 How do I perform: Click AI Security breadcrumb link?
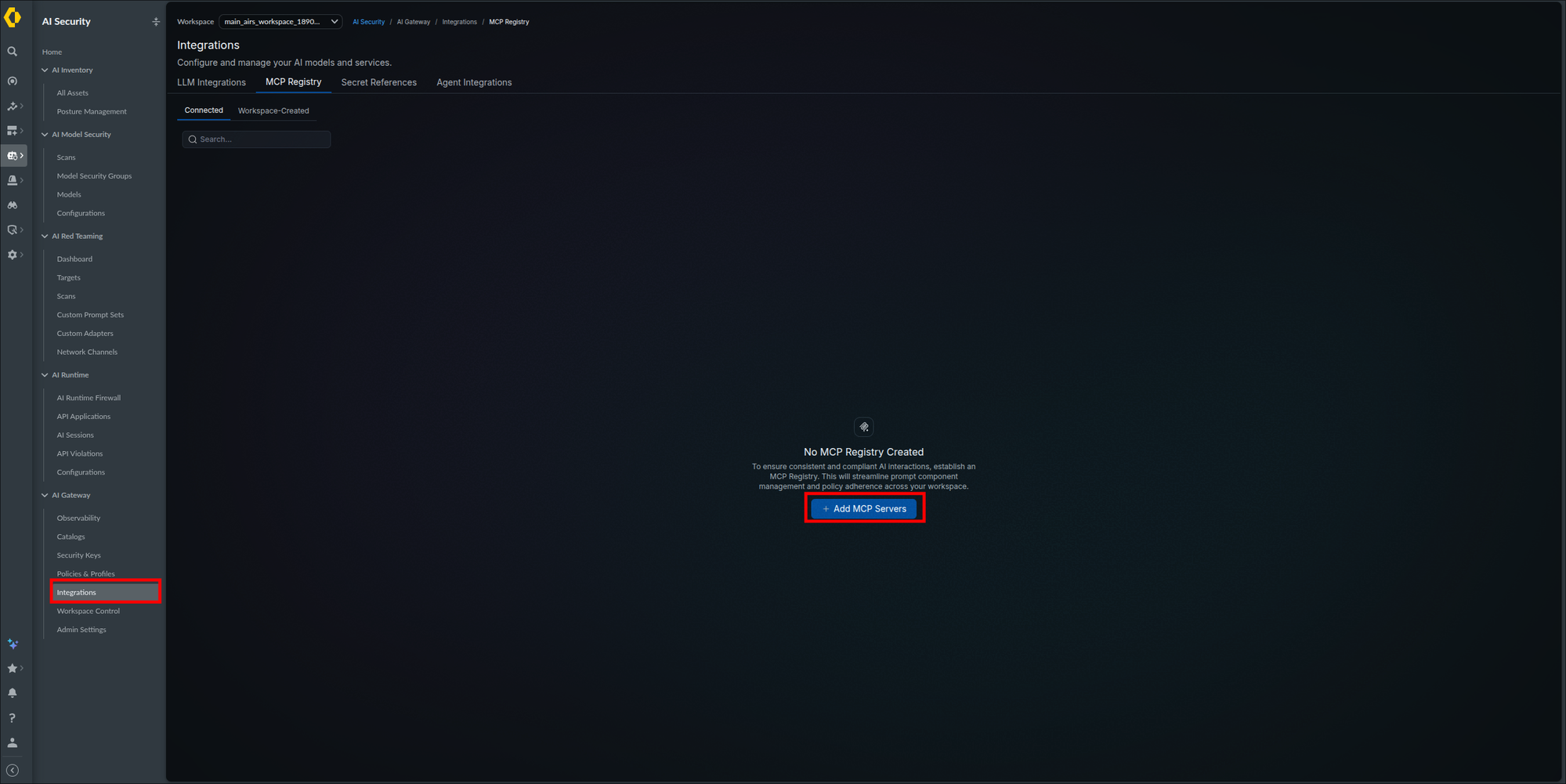click(x=369, y=22)
